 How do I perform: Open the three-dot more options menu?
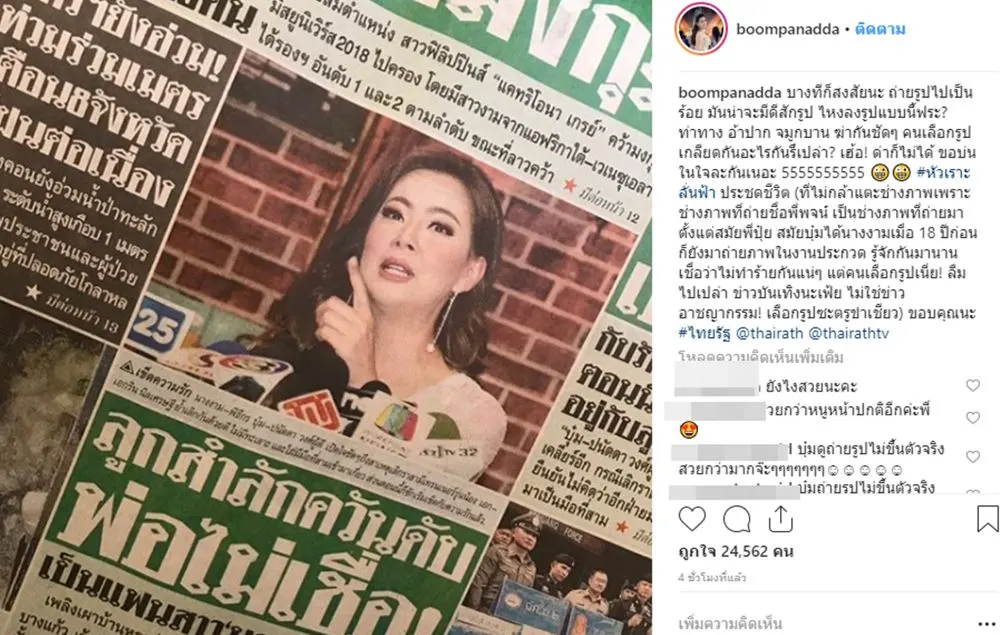[986, 624]
